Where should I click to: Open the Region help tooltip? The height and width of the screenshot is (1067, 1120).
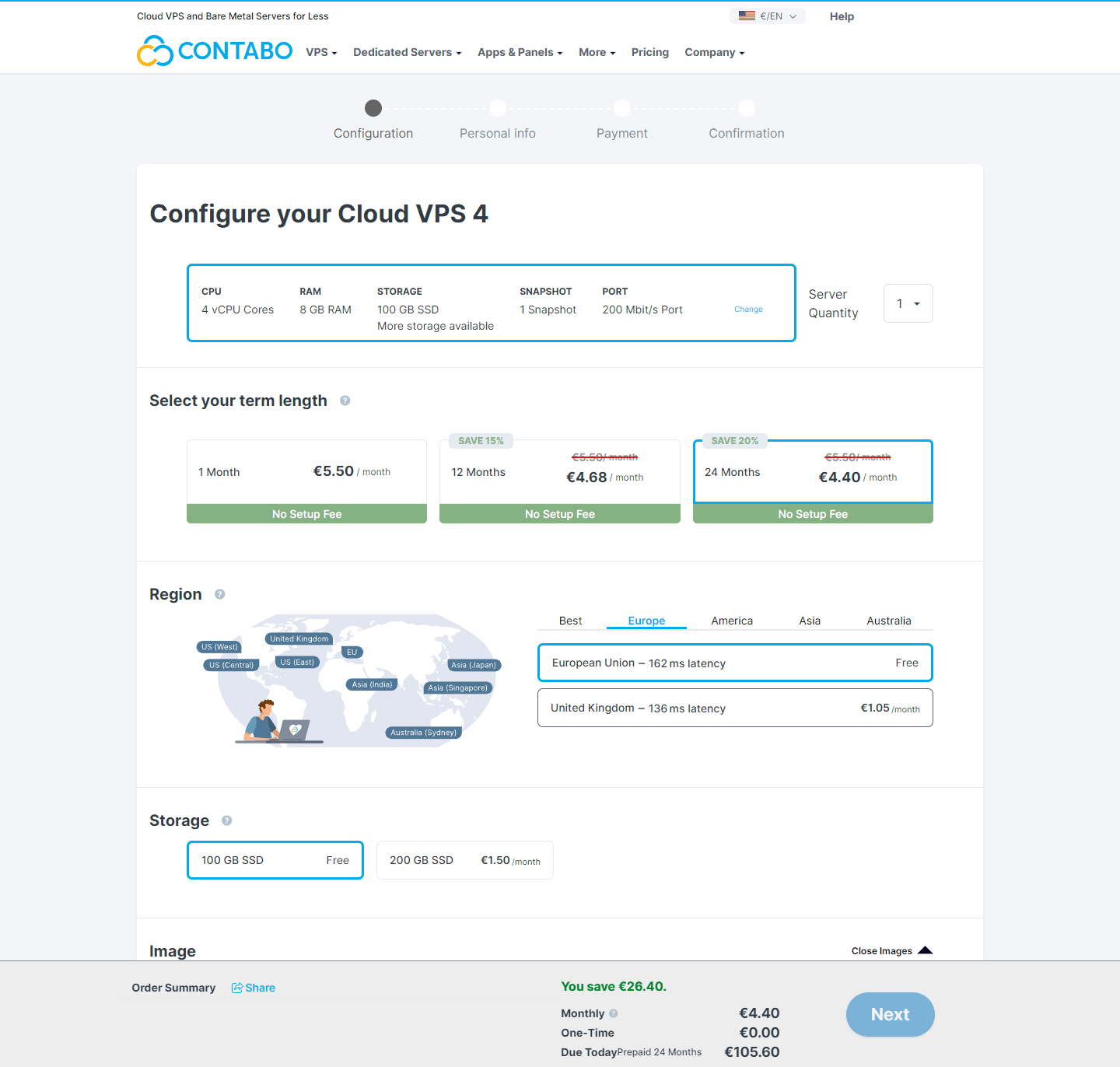[x=220, y=594]
